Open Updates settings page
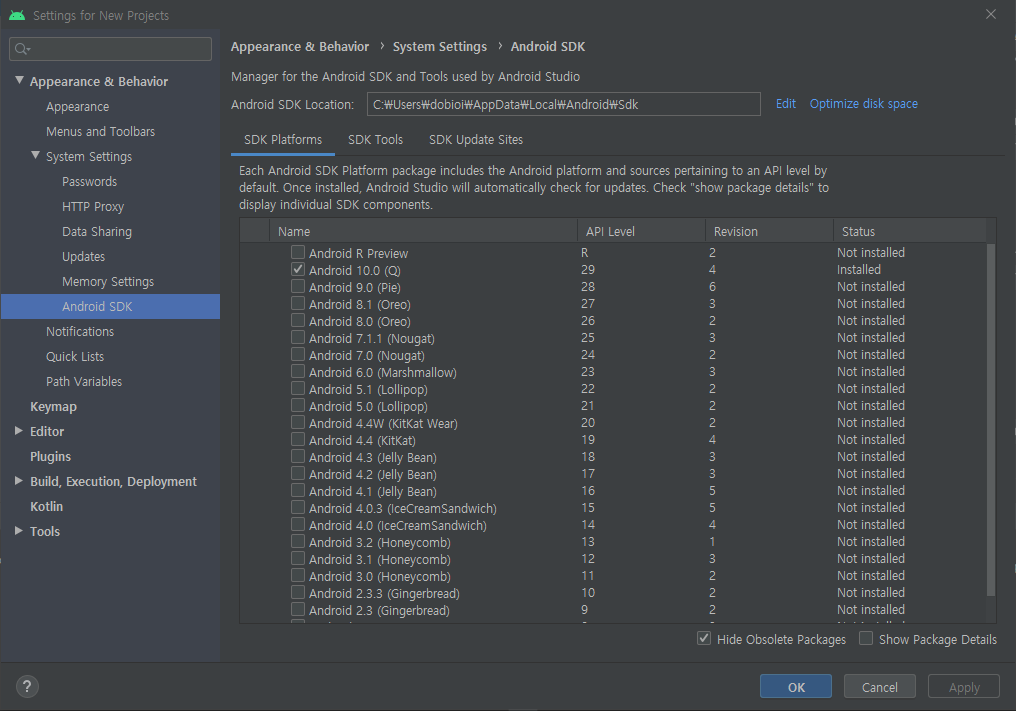Viewport: 1016px width, 711px height. pos(84,257)
